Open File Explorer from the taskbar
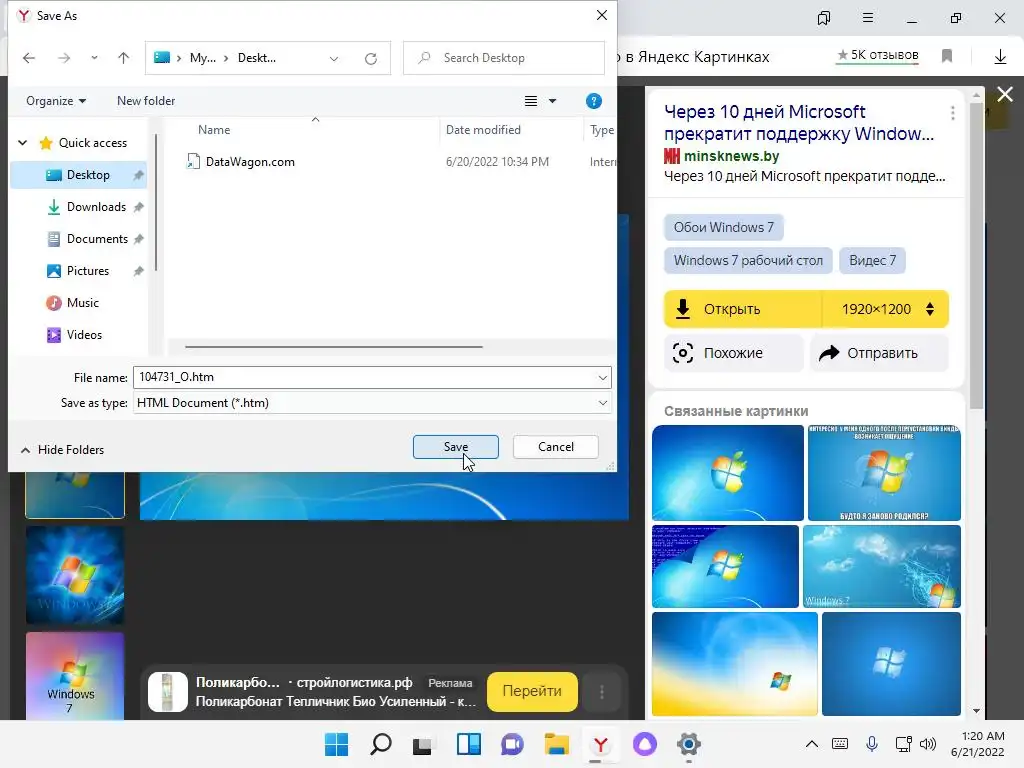 pos(556,744)
